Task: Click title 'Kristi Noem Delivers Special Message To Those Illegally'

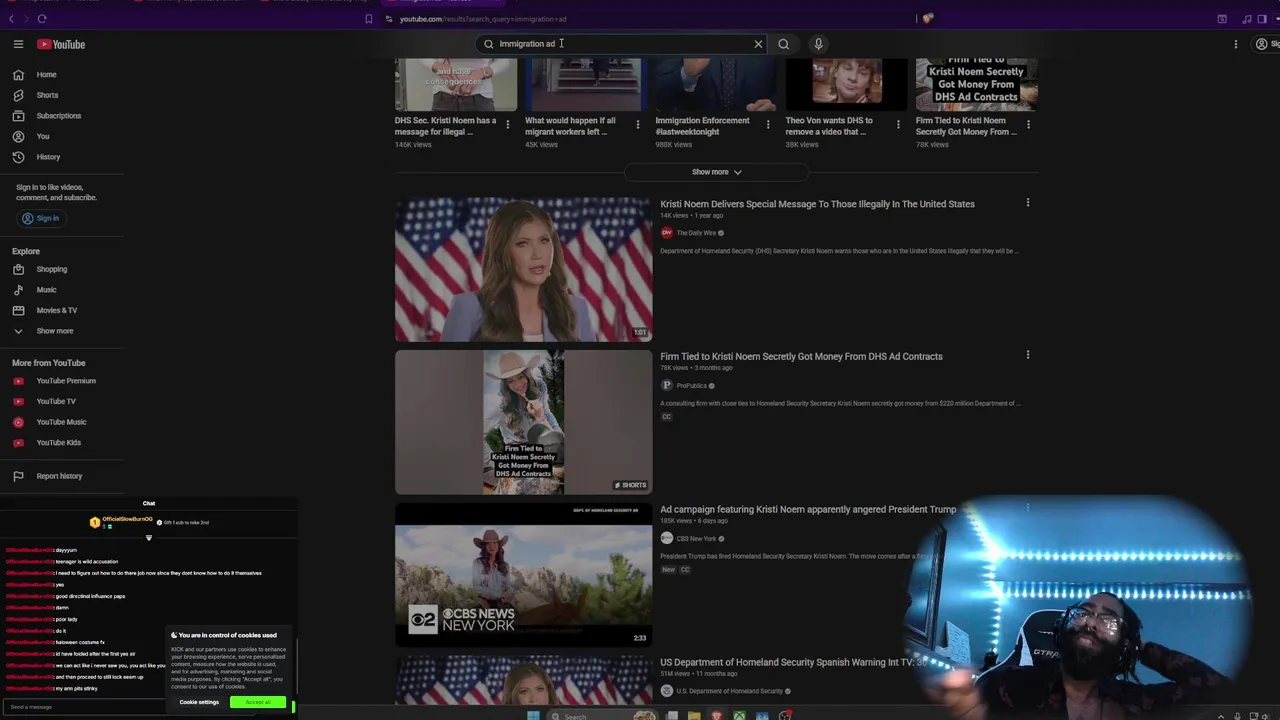Action: point(817,204)
